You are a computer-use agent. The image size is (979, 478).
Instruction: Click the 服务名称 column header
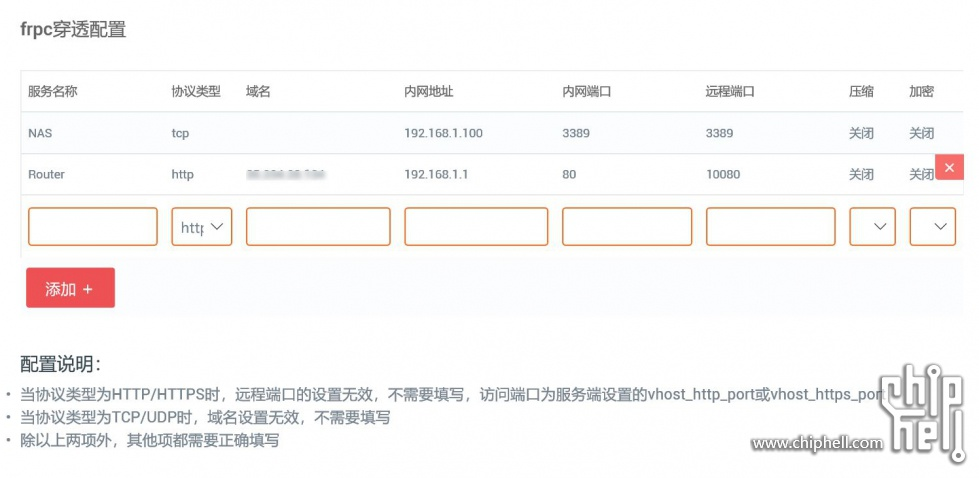coord(52,92)
